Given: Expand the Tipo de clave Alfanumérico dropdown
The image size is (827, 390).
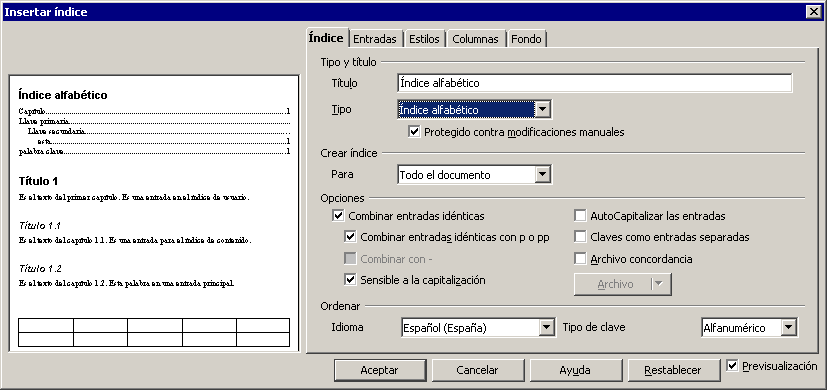Looking at the screenshot, I should (749, 328).
